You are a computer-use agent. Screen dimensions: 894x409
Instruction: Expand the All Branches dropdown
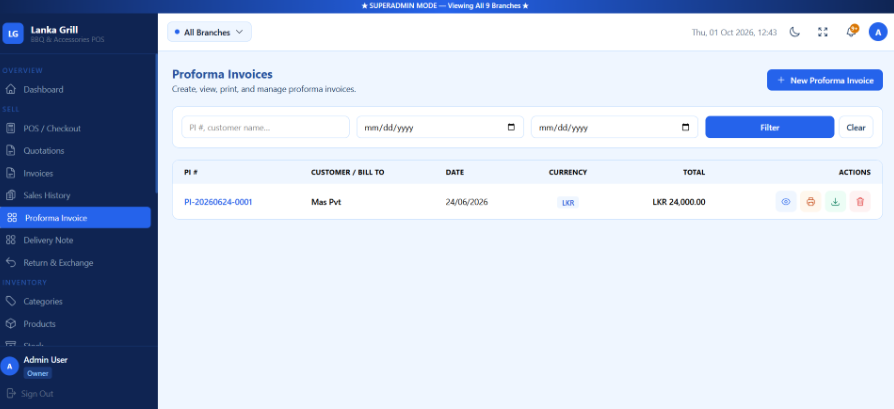pyautogui.click(x=209, y=32)
